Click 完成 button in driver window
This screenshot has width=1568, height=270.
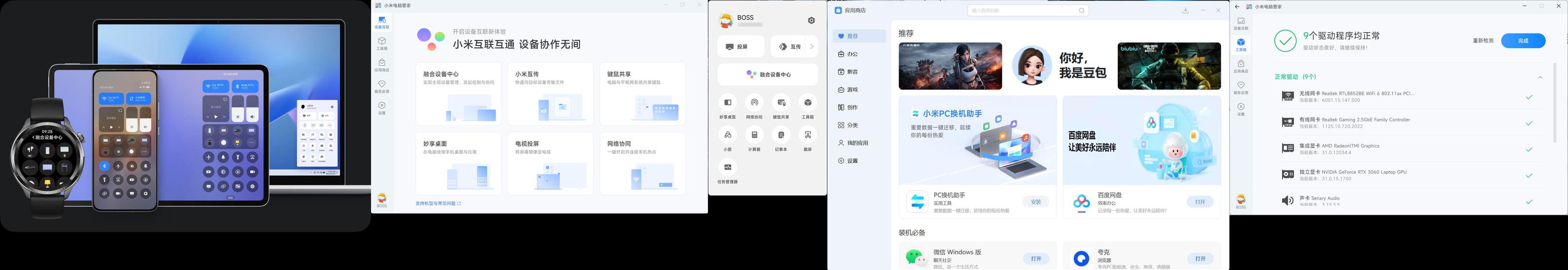[1523, 41]
